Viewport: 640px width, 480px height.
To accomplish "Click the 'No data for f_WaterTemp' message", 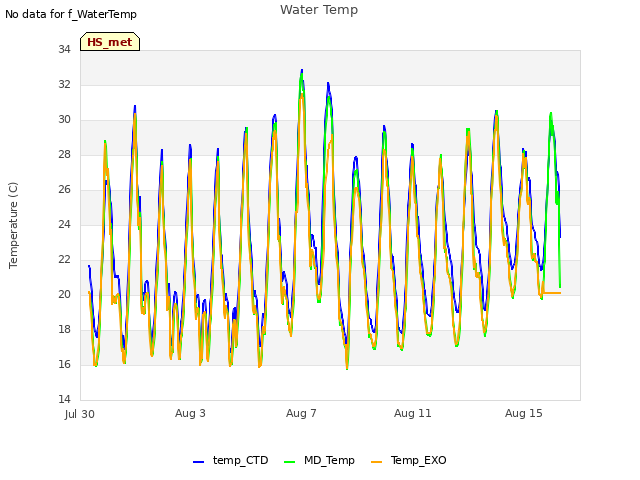I will coord(71,14).
